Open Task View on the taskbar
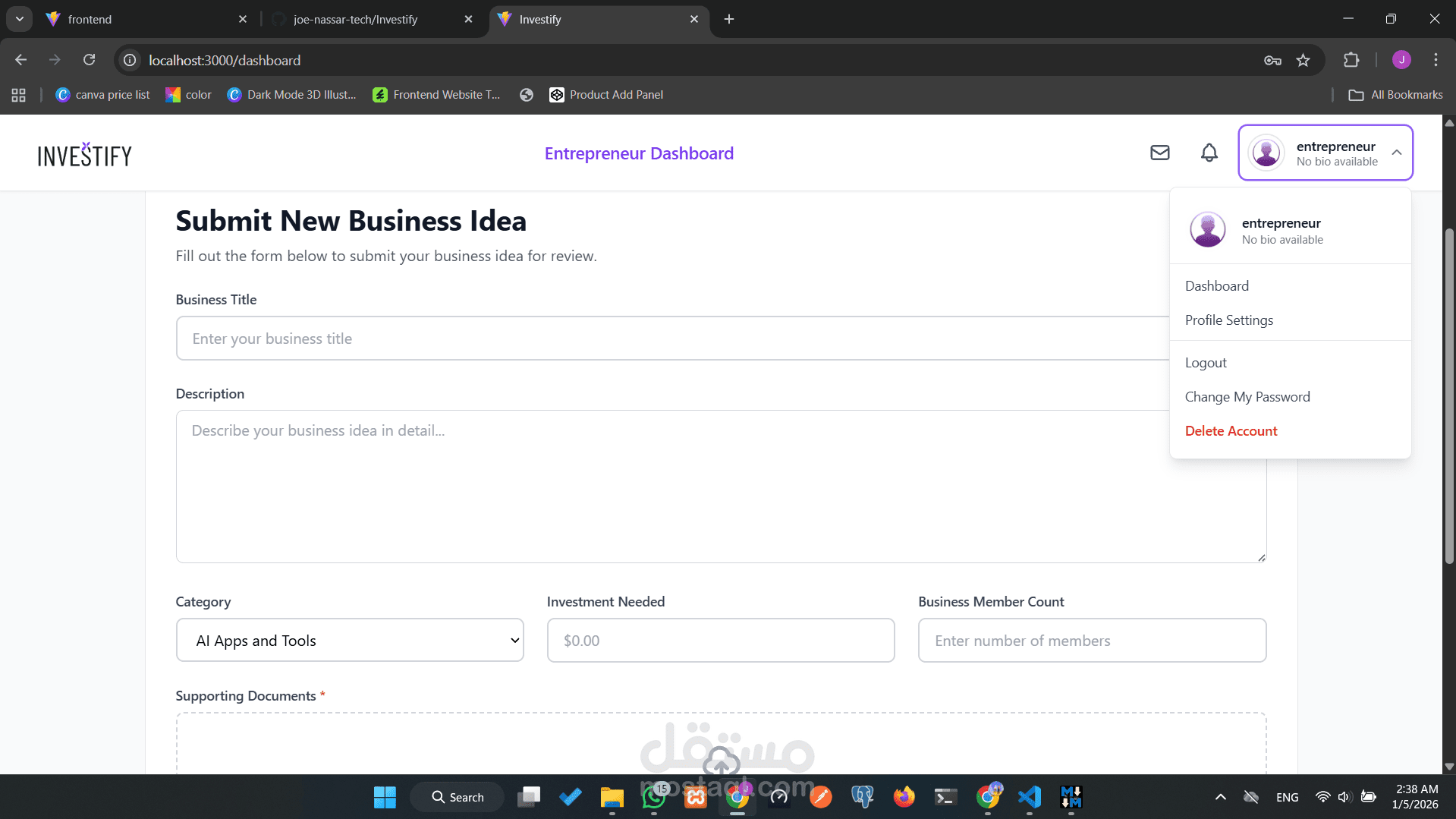The width and height of the screenshot is (1456, 819). (528, 797)
